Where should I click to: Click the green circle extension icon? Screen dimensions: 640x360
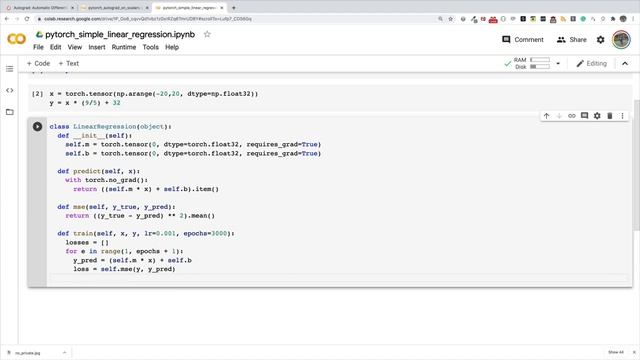[x=583, y=19]
